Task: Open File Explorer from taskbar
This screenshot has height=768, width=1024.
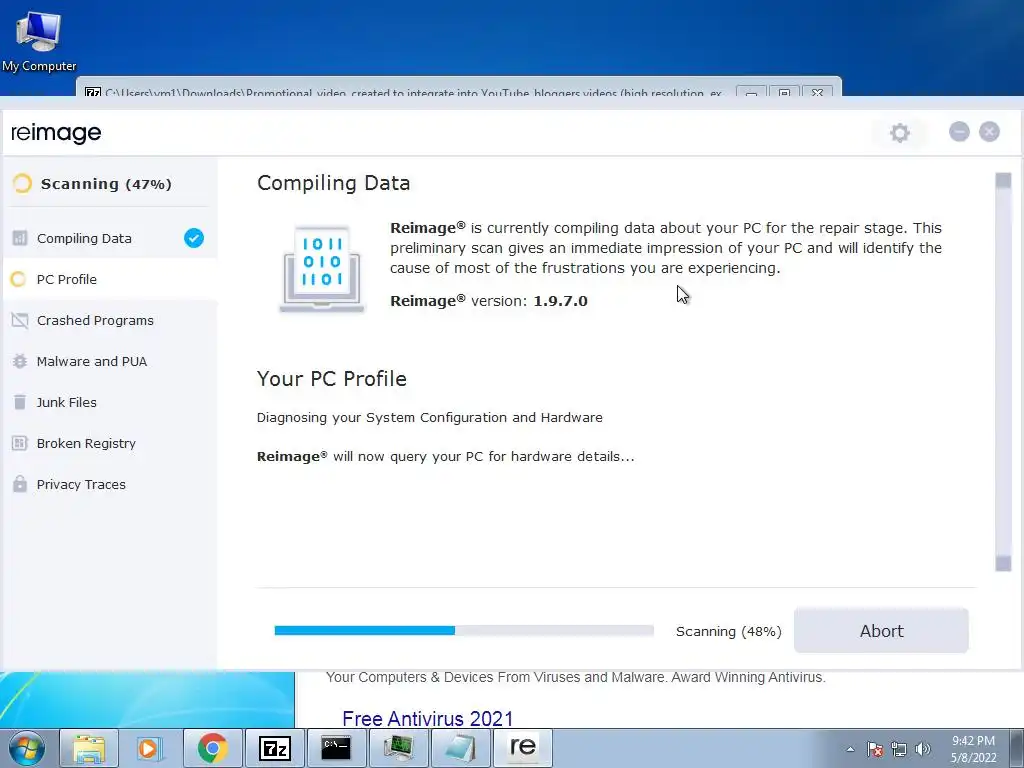Action: 89,748
